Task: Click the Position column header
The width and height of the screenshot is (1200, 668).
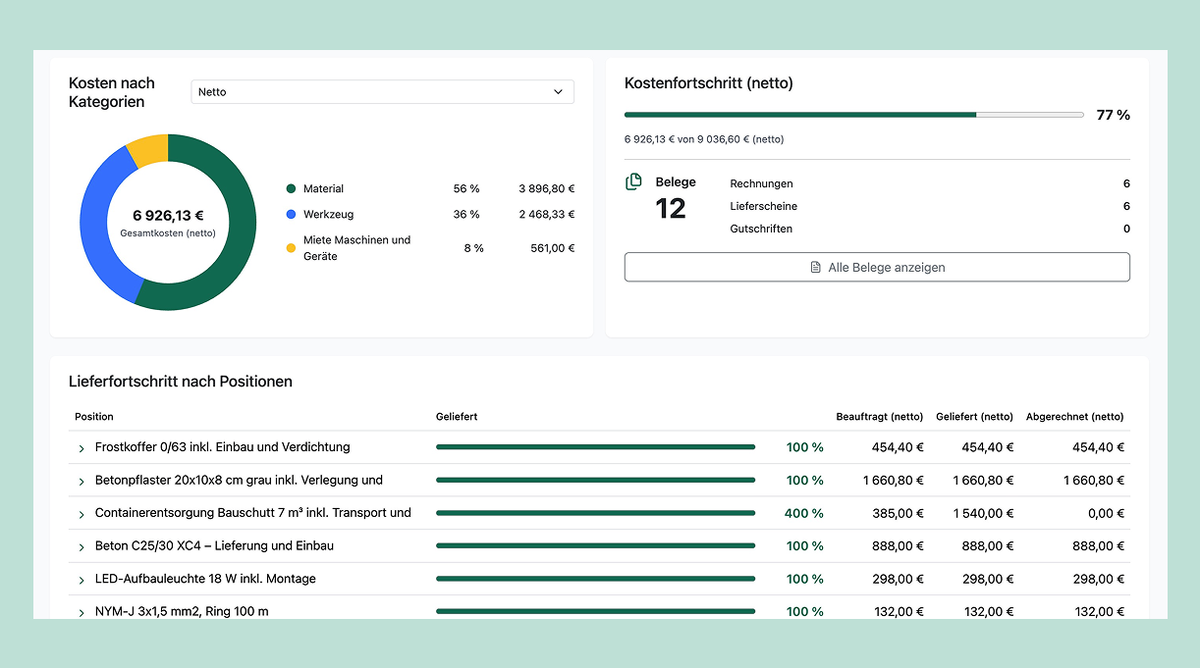Action: click(x=95, y=417)
